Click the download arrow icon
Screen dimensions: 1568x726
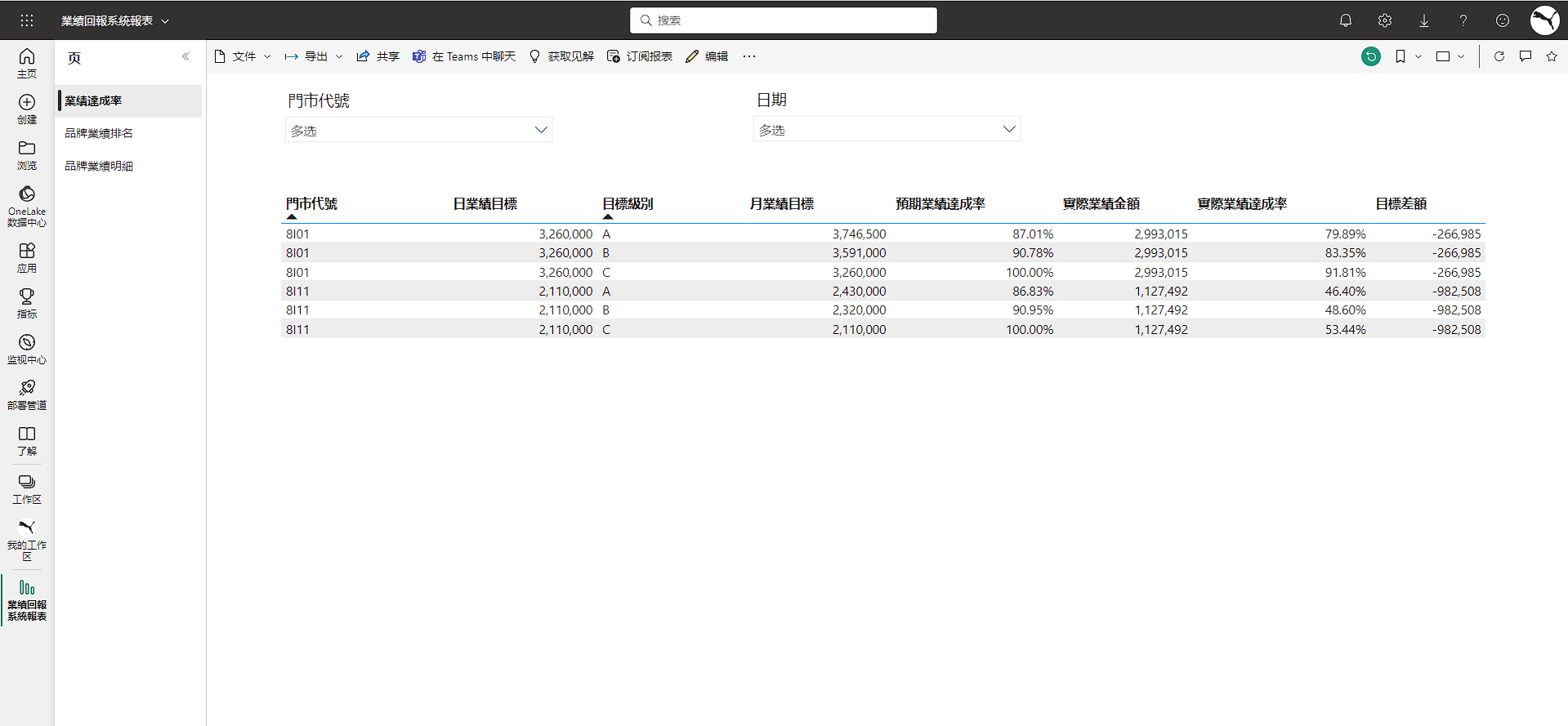[x=1424, y=20]
